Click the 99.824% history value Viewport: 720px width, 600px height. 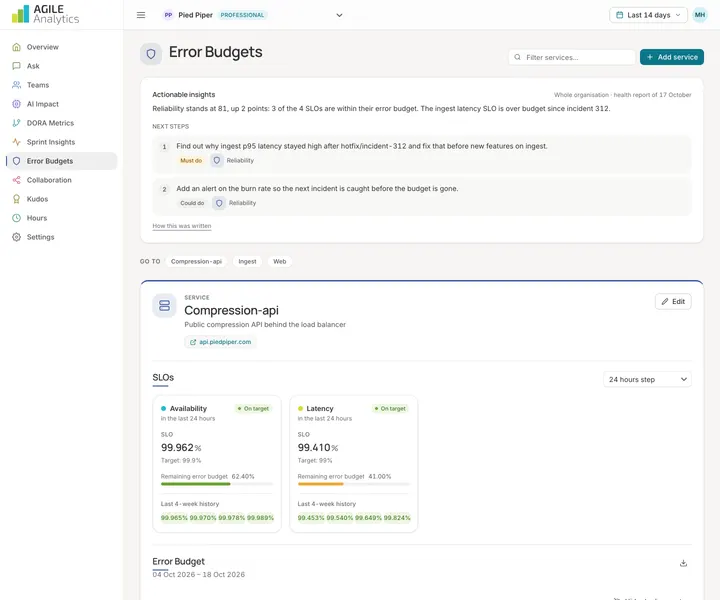tap(397, 518)
